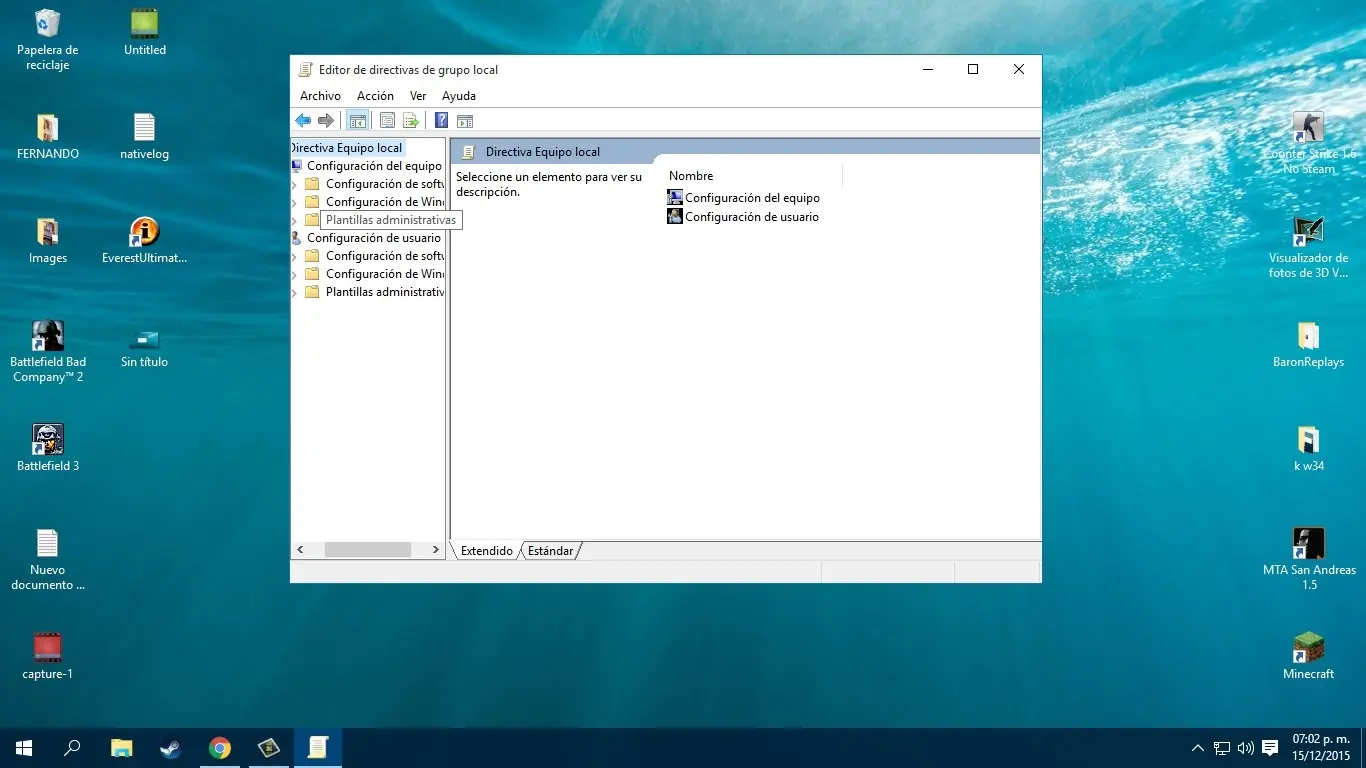Select the Directiva Equipo local root tree node

tap(347, 148)
